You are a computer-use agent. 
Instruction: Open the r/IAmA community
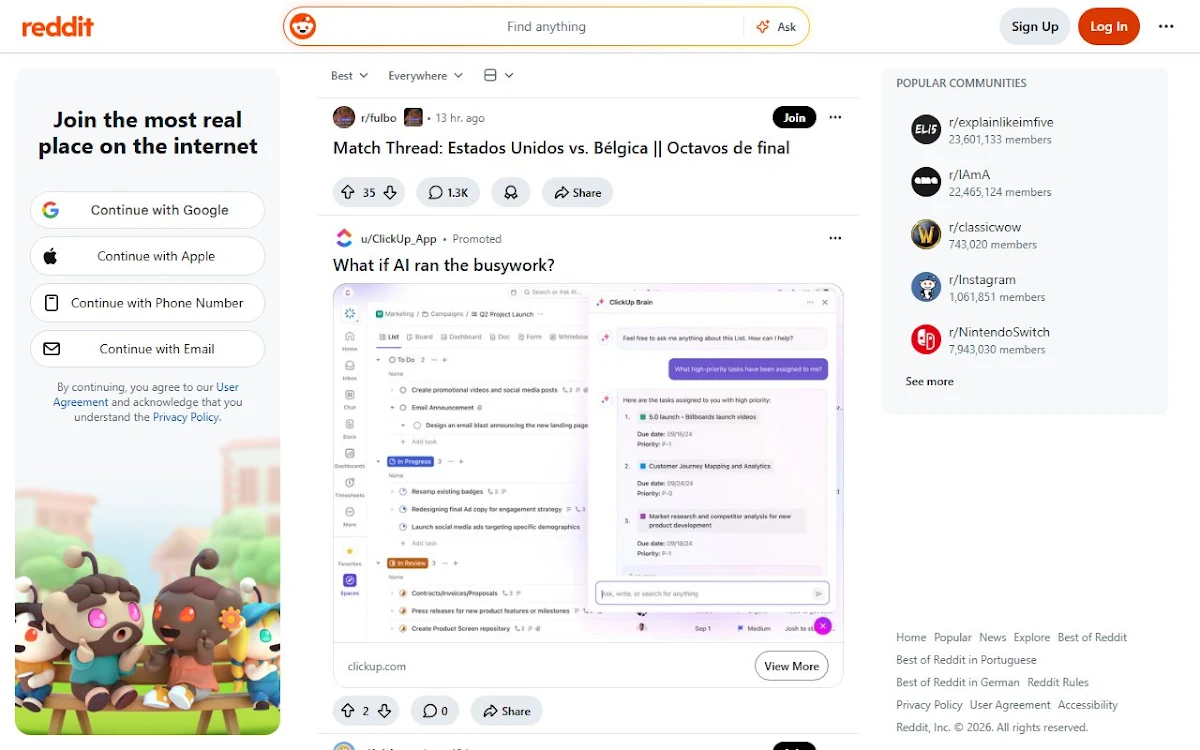coord(969,175)
